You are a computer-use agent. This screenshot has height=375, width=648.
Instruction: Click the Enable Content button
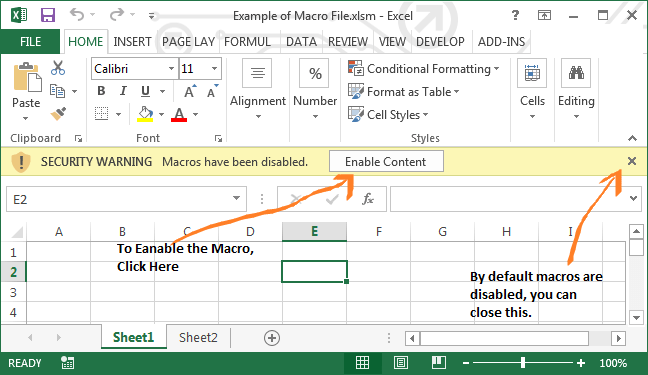[x=386, y=162]
